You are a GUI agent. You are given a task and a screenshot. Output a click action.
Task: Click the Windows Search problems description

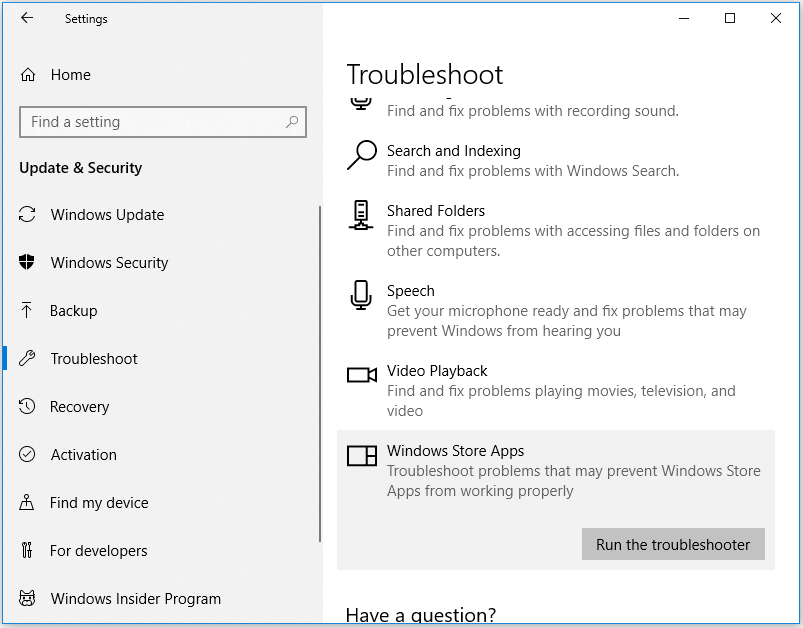(533, 171)
